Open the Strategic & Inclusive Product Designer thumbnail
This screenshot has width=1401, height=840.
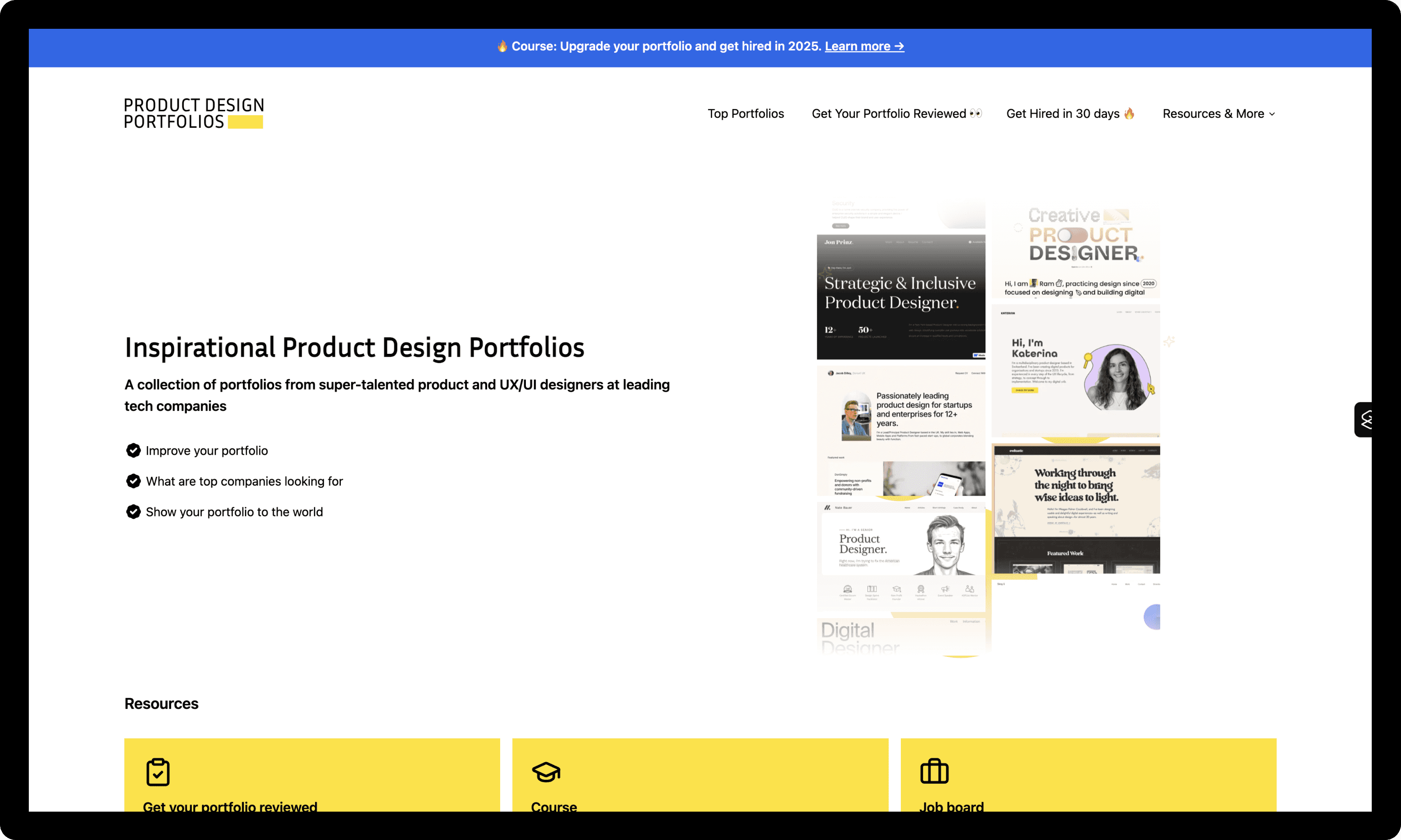(x=901, y=297)
